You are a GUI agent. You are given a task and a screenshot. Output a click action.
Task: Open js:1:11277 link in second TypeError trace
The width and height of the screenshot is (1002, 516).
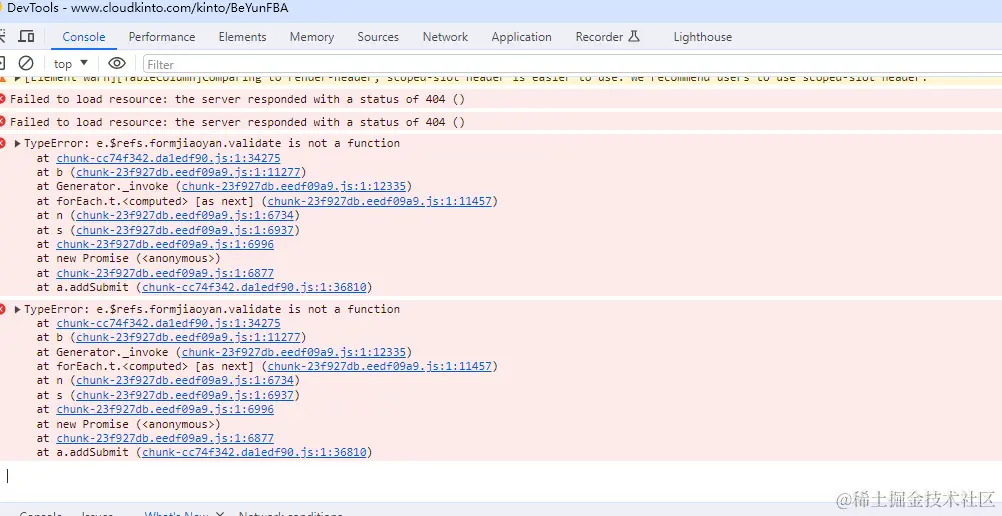(x=188, y=338)
